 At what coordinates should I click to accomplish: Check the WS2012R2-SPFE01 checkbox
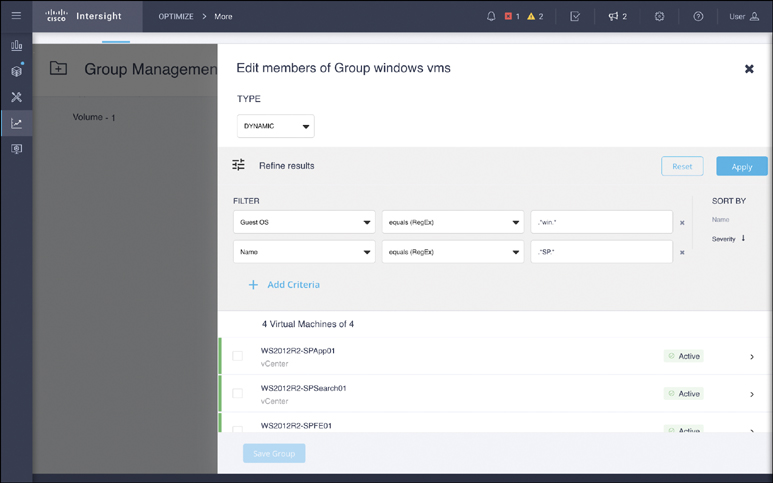tap(237, 429)
